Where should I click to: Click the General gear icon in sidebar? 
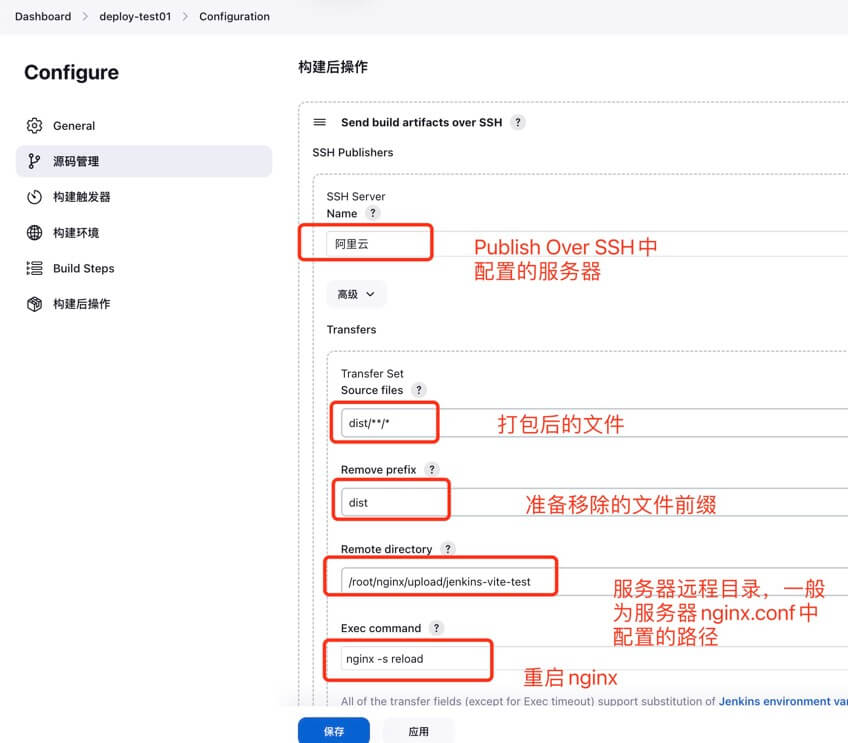pyautogui.click(x=35, y=126)
